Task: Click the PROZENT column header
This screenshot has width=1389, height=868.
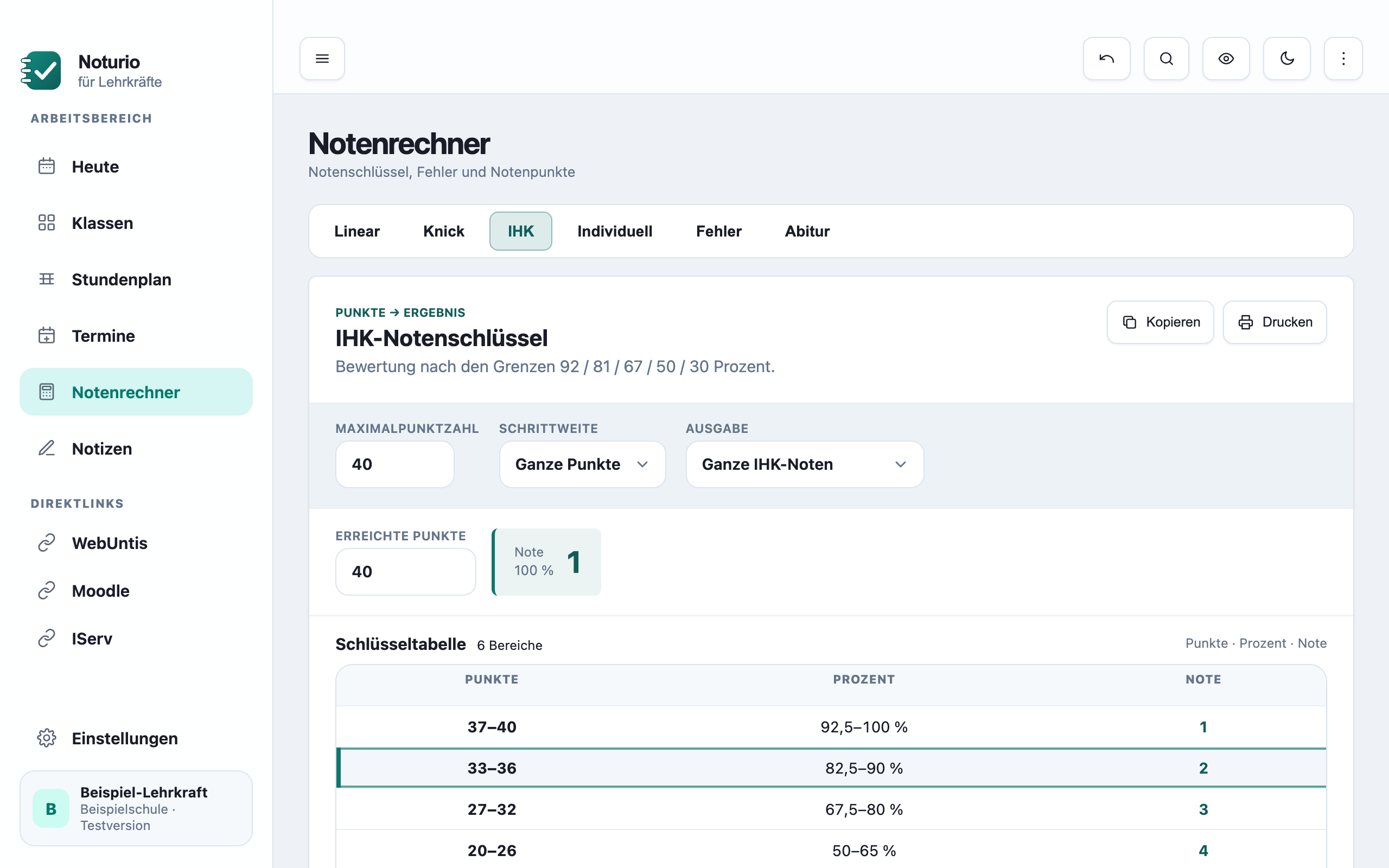Action: [864, 679]
